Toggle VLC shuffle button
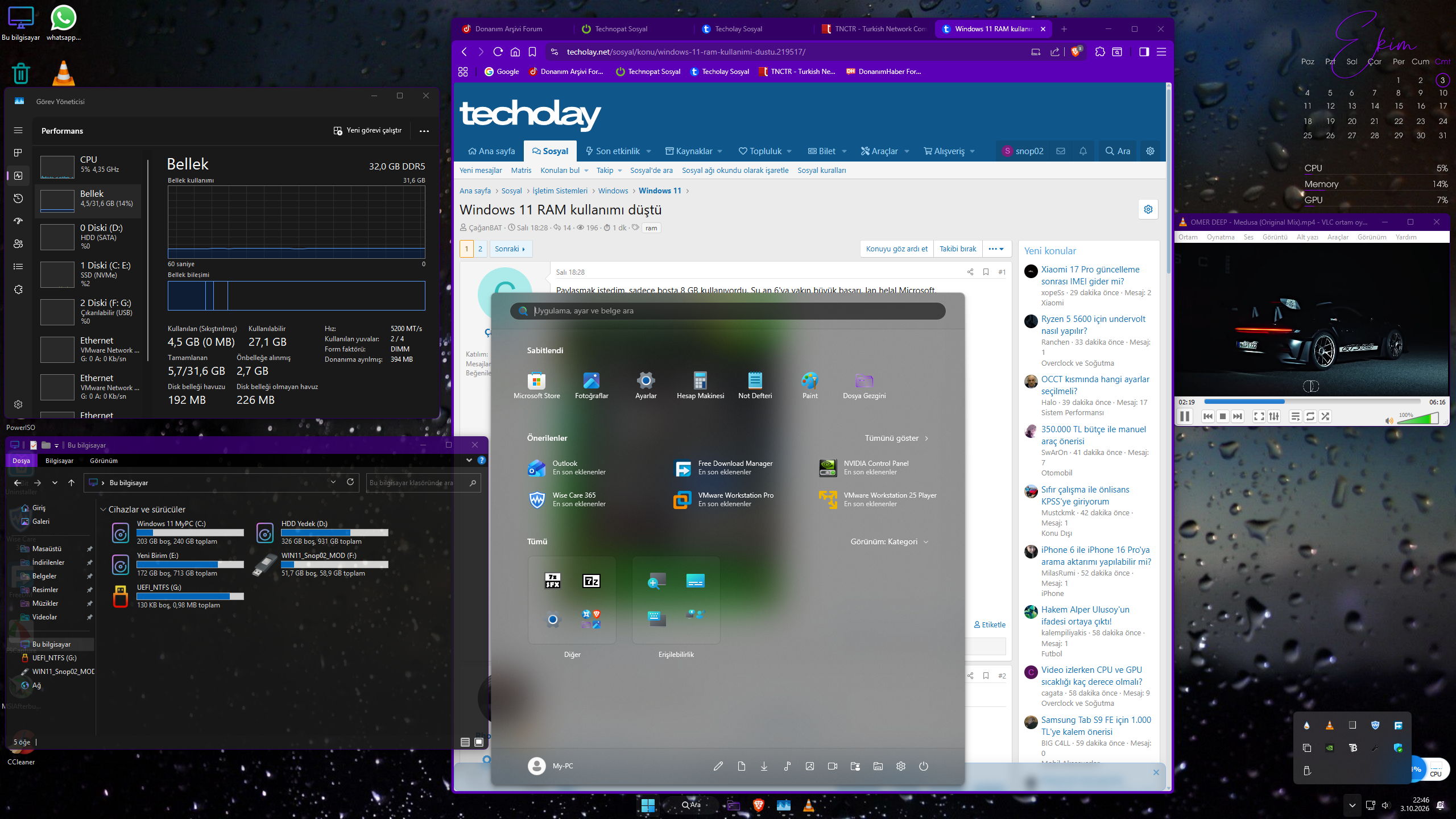The height and width of the screenshot is (819, 1456). (x=1325, y=416)
